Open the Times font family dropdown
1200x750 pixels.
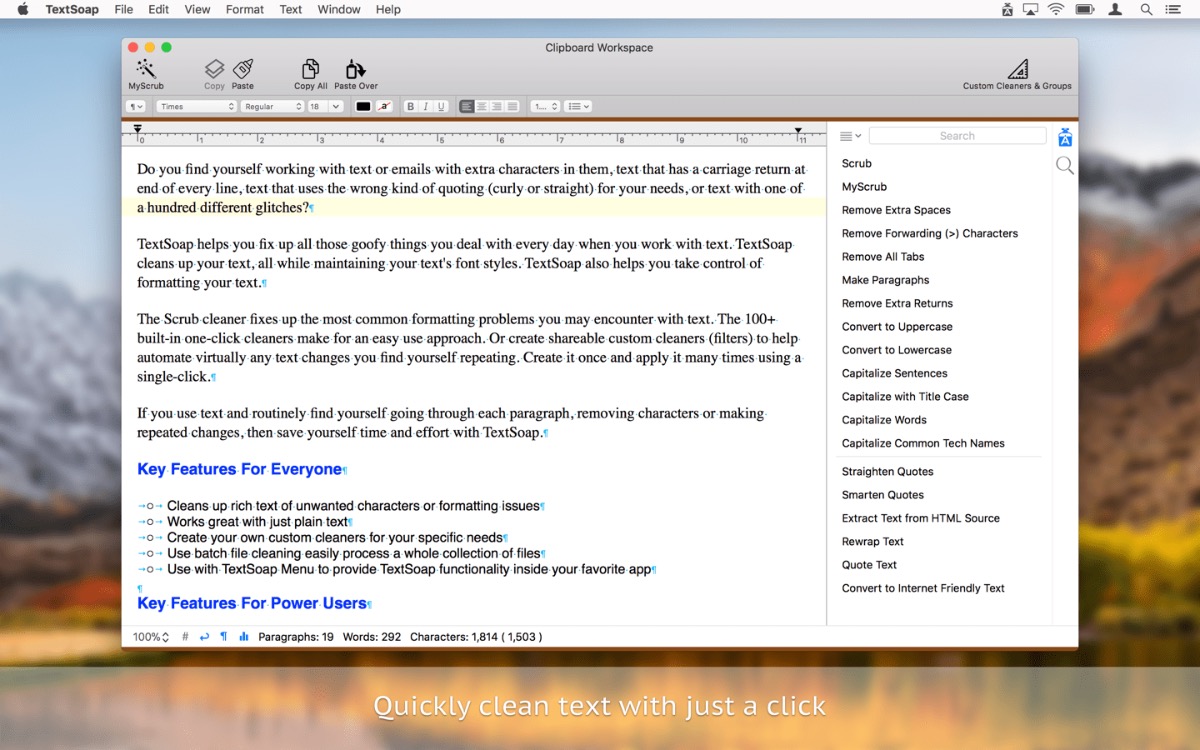click(196, 106)
